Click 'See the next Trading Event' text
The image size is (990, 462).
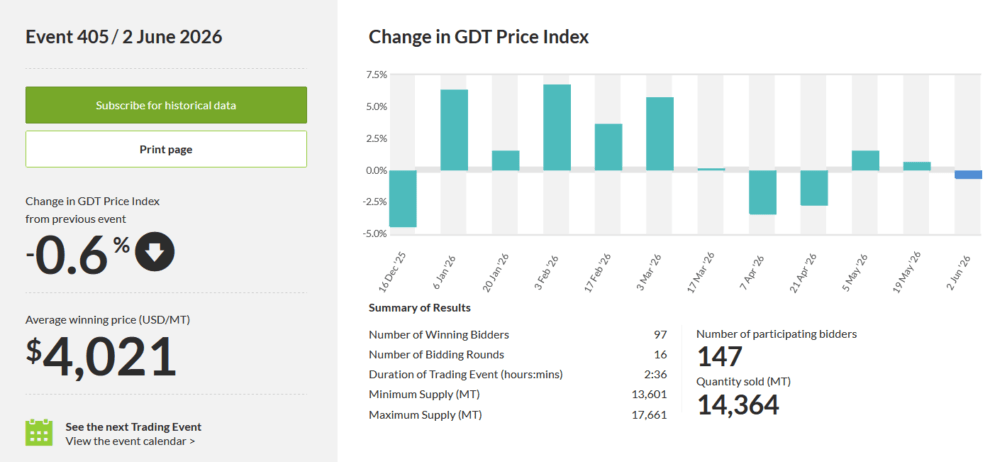pyautogui.click(x=133, y=427)
